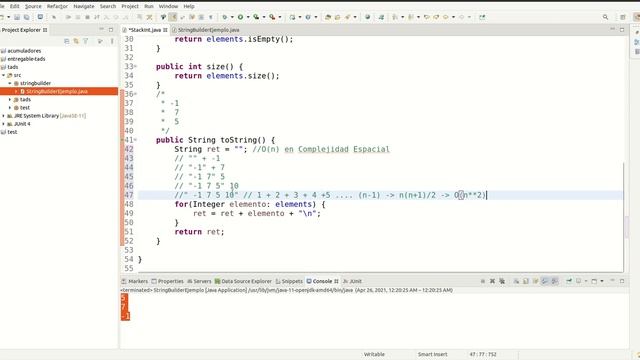Viewport: 640px width, 360px height.
Task: Open Project Explorer view menu
Action: (x=112, y=41)
